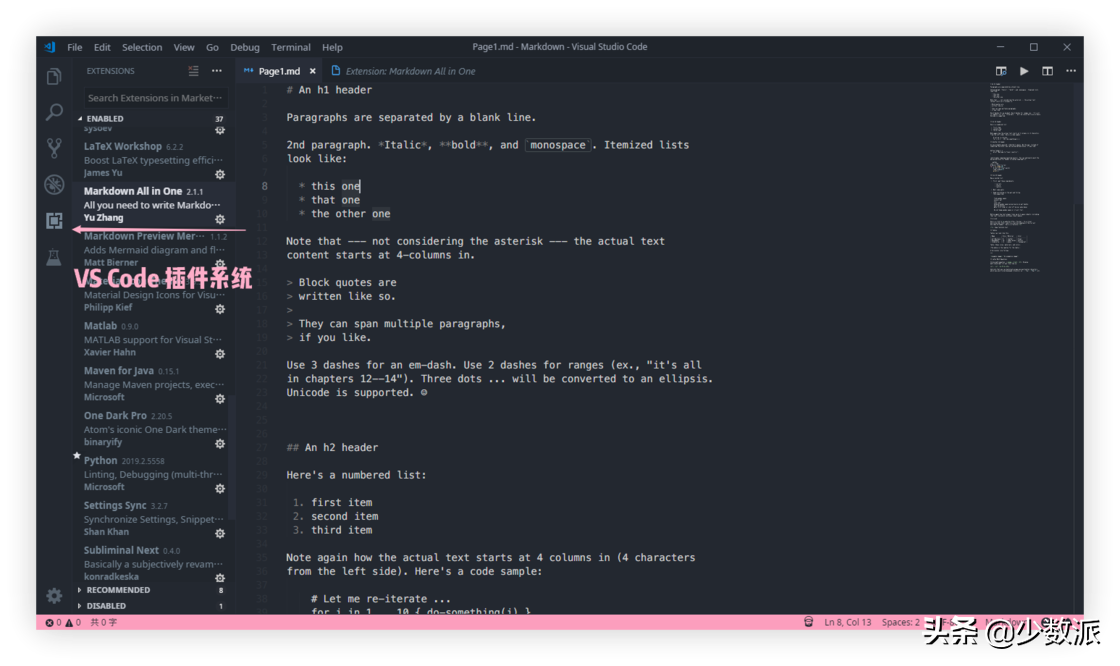Close the Page1.md tab
This screenshot has width=1120, height=666.
point(312,71)
